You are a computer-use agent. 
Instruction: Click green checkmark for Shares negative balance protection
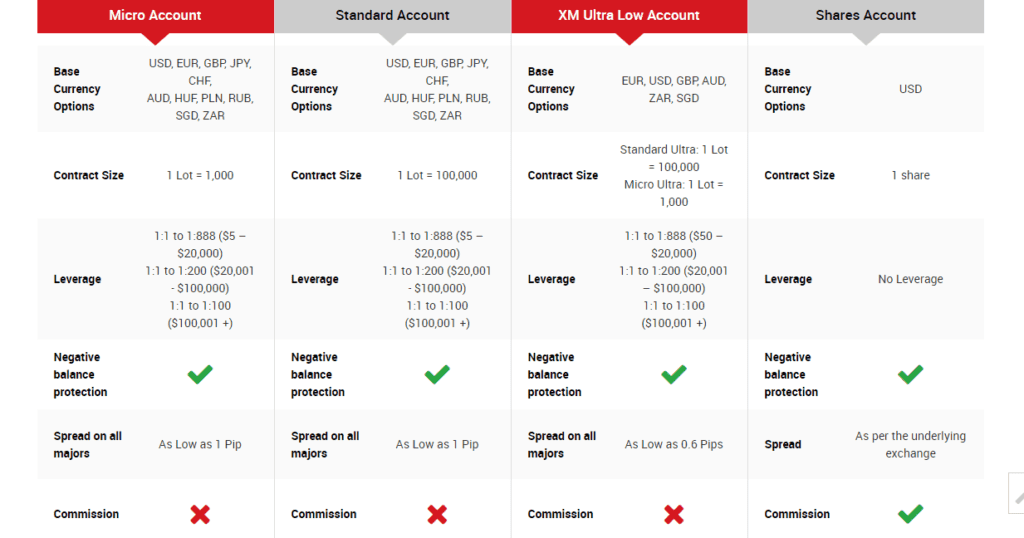click(x=910, y=374)
